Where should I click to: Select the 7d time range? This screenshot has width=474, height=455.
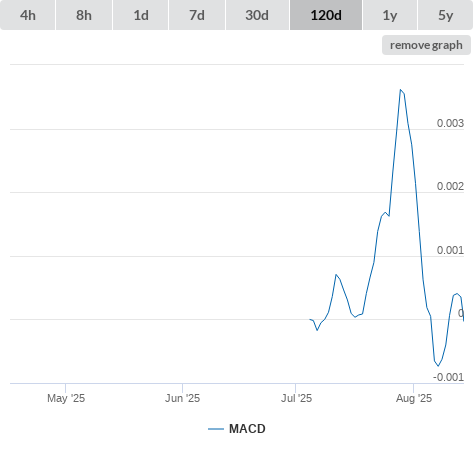coord(197,15)
